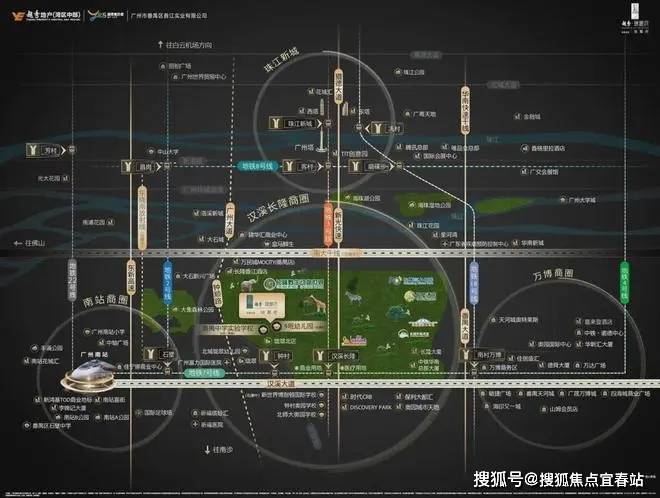This screenshot has width=660, height=498.
Task: Click the elephant illustration near 长隆香江酒店
Action: pyautogui.click(x=249, y=285)
